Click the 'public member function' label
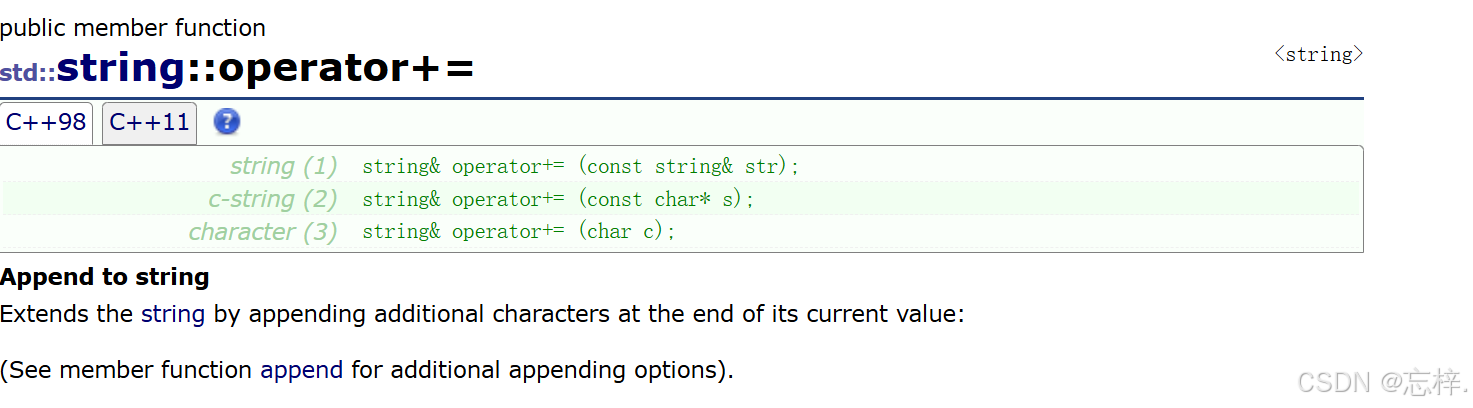1473x408 pixels. click(133, 28)
